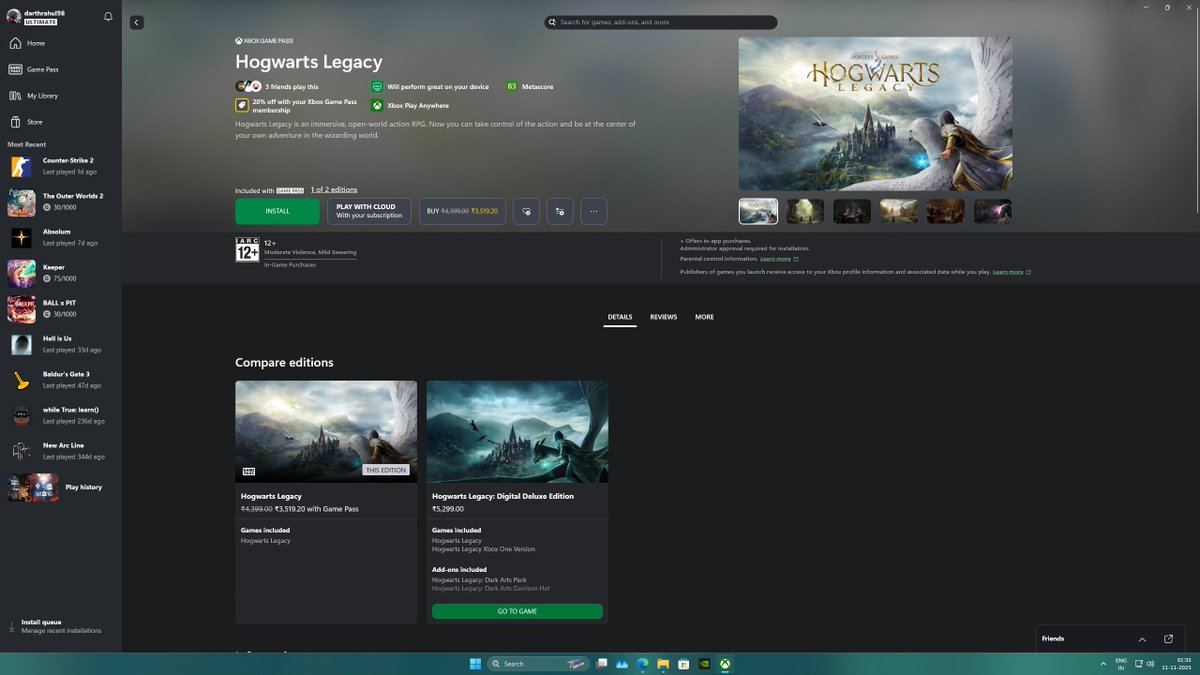Open Microsoft Edge from the taskbar
Image resolution: width=1200 pixels, height=675 pixels.
click(642, 663)
